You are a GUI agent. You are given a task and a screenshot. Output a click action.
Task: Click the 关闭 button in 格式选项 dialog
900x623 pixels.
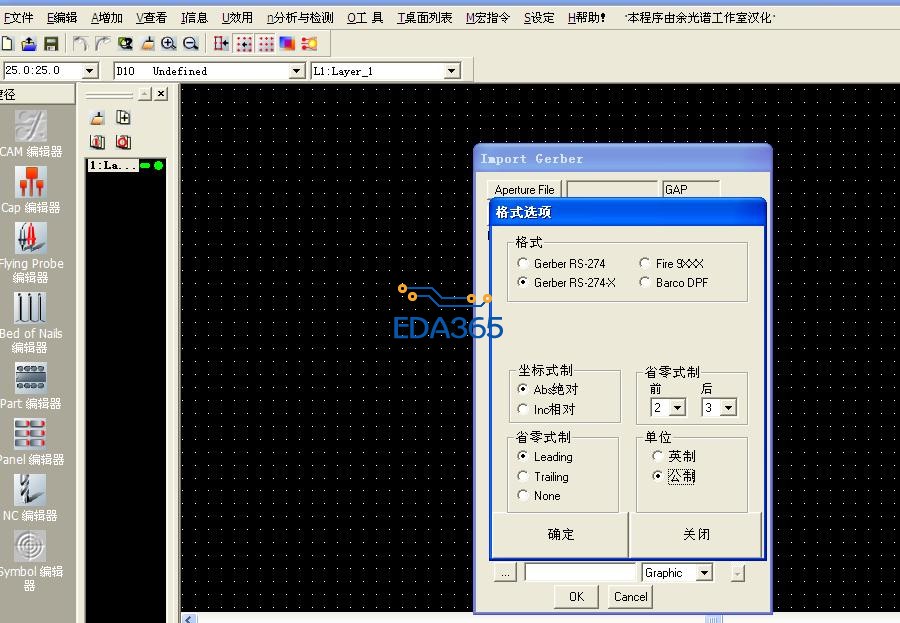coord(696,535)
